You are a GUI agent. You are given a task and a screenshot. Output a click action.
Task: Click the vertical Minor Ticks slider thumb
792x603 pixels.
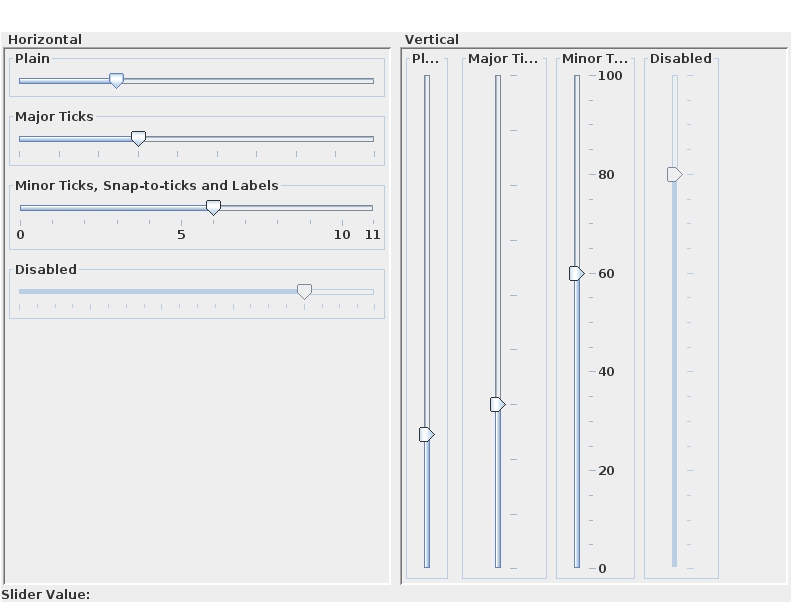pos(576,274)
